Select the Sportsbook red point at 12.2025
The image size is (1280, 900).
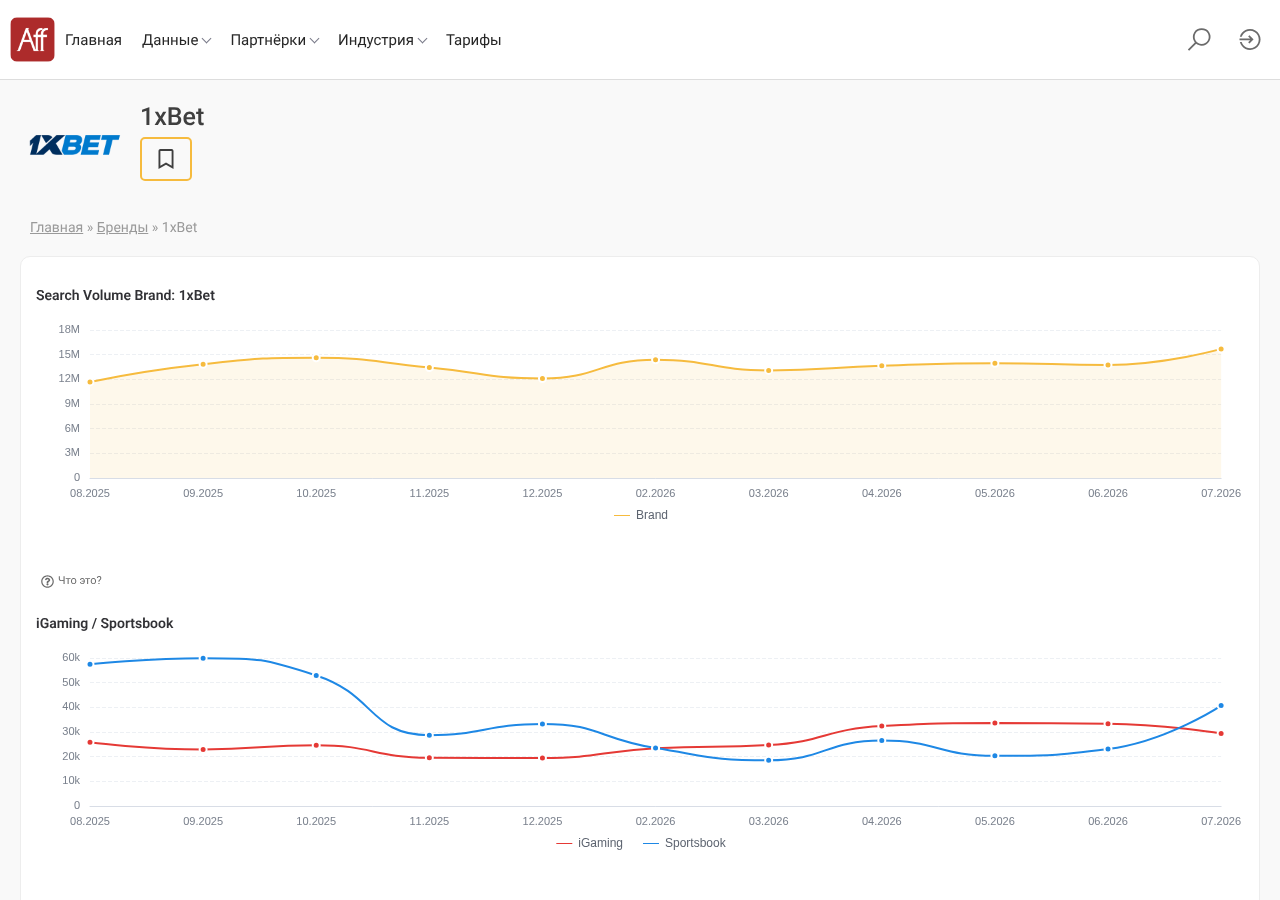pos(542,758)
